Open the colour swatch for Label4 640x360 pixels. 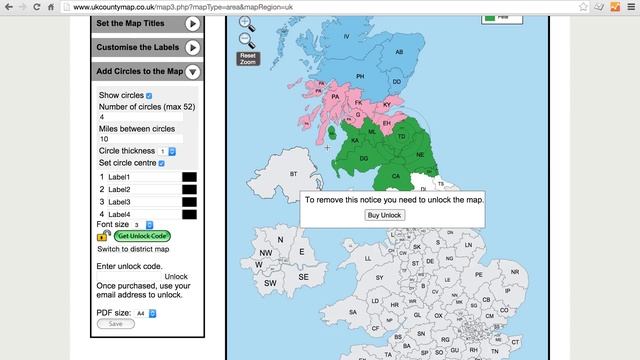(x=189, y=214)
